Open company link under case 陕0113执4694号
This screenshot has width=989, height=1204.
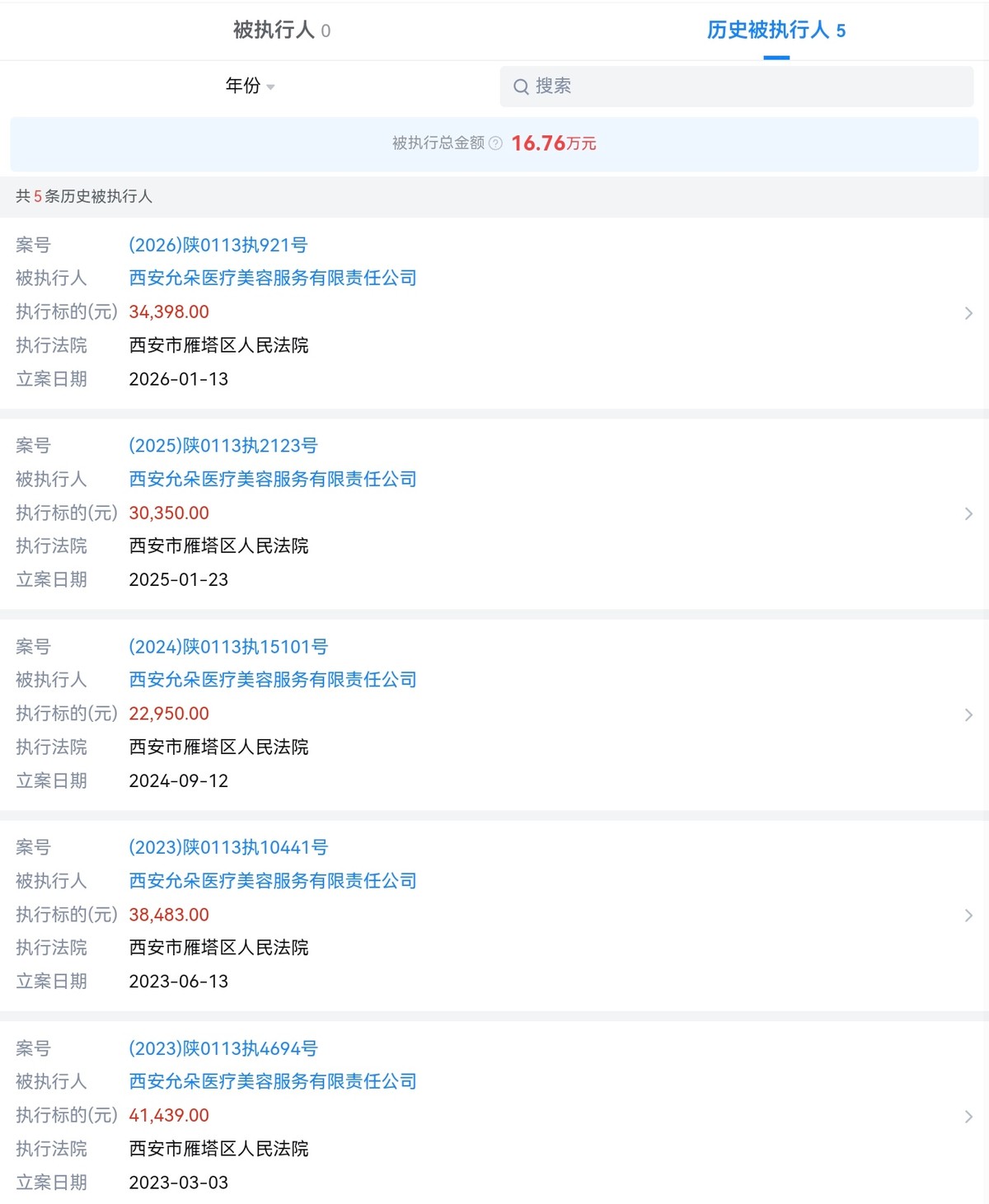[x=273, y=1081]
